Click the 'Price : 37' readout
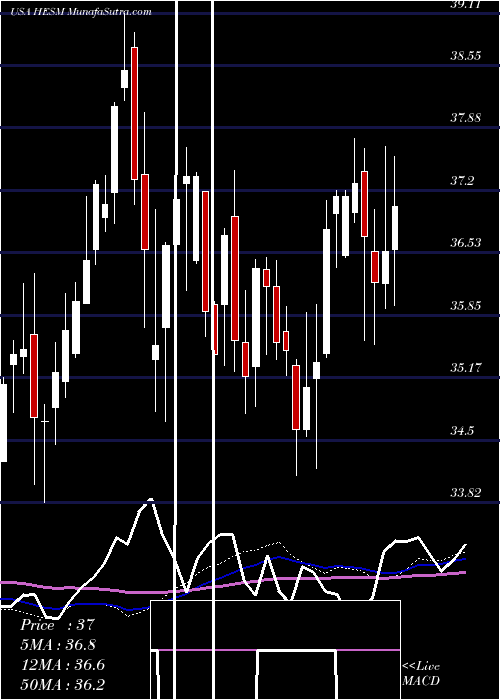The width and height of the screenshot is (500, 700). click(58, 625)
